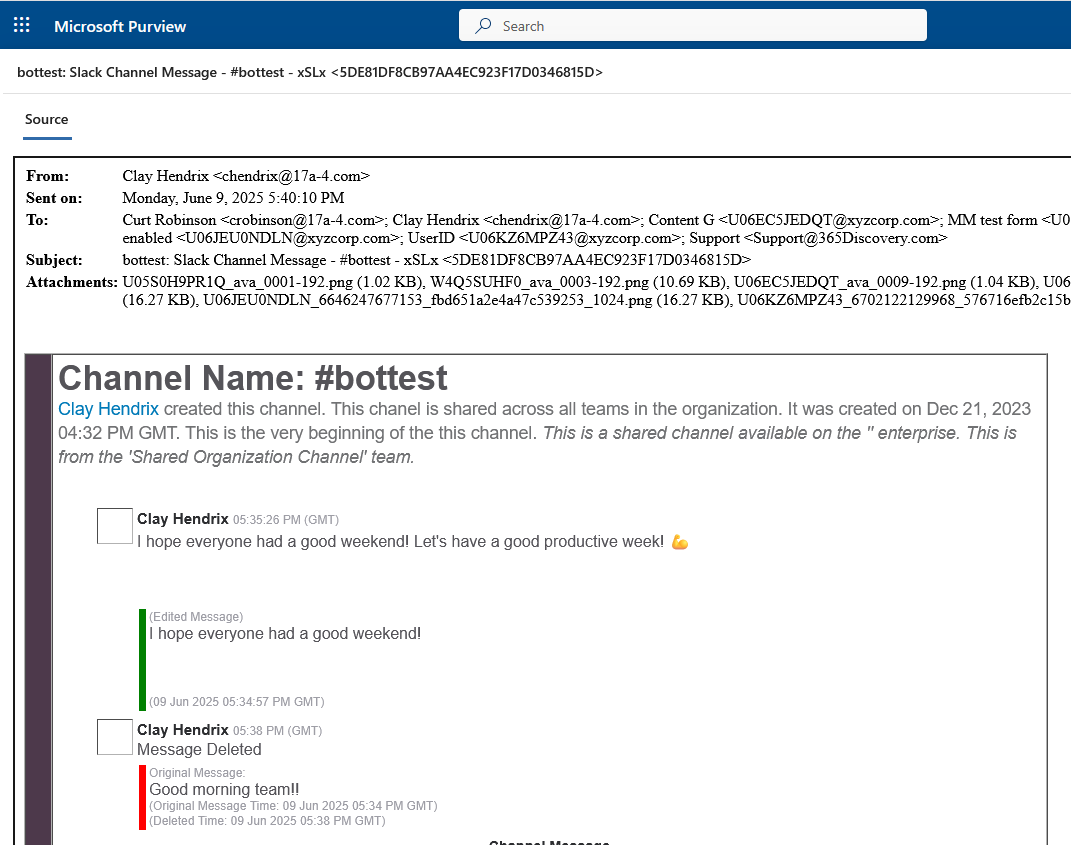Screen dimensions: 1071x845
Task: Click the 'To:' field label
Action: coord(37,220)
